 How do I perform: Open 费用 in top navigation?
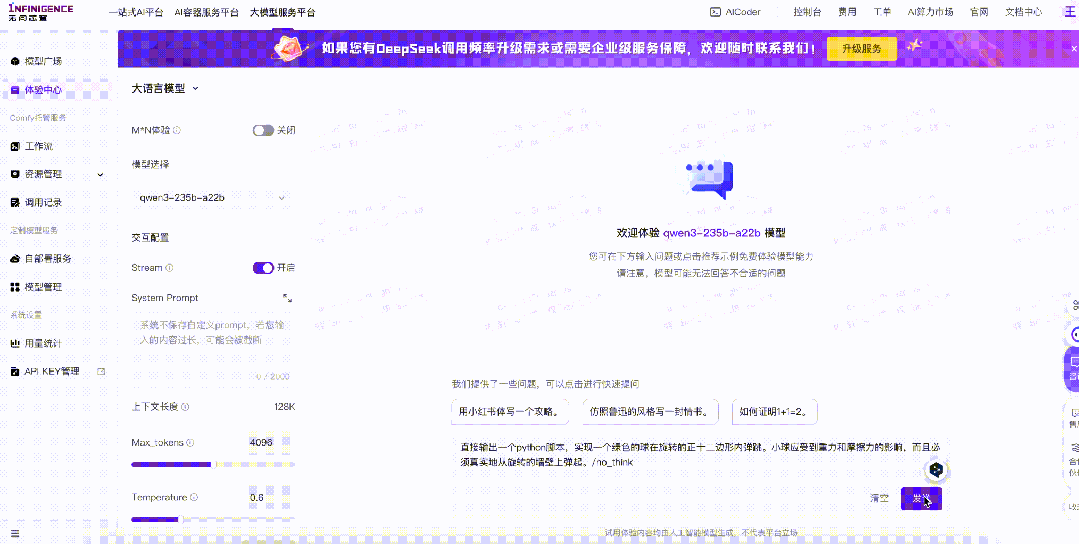coord(847,12)
